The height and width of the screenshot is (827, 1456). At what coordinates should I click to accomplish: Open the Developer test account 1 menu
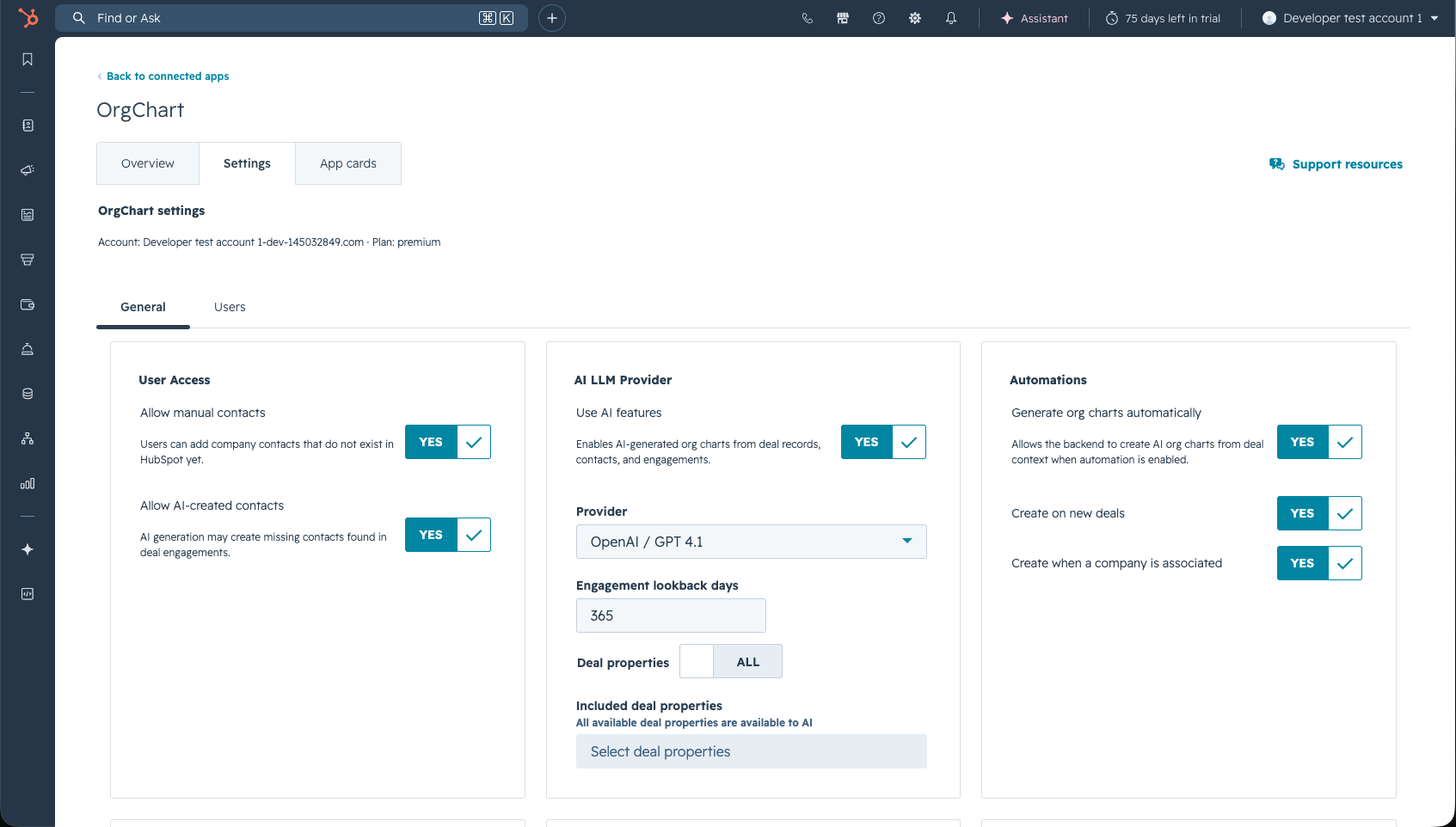tap(1350, 18)
